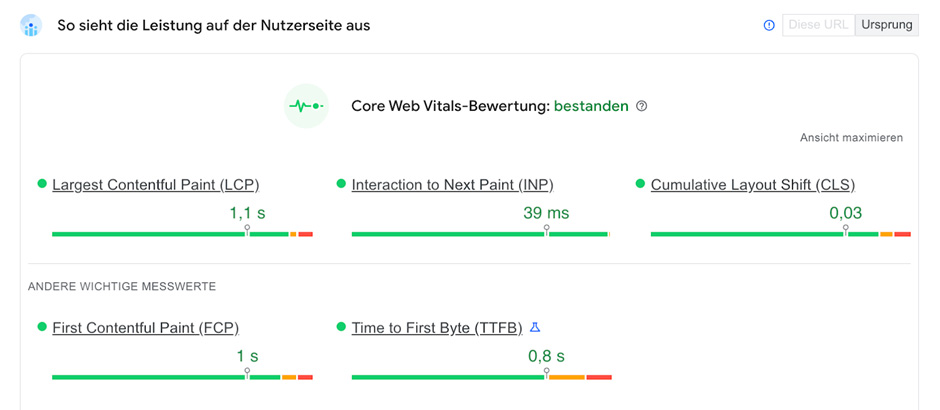Image resolution: width=940 pixels, height=410 pixels.
Task: Click the green dot next to LCP
Action: 42,184
